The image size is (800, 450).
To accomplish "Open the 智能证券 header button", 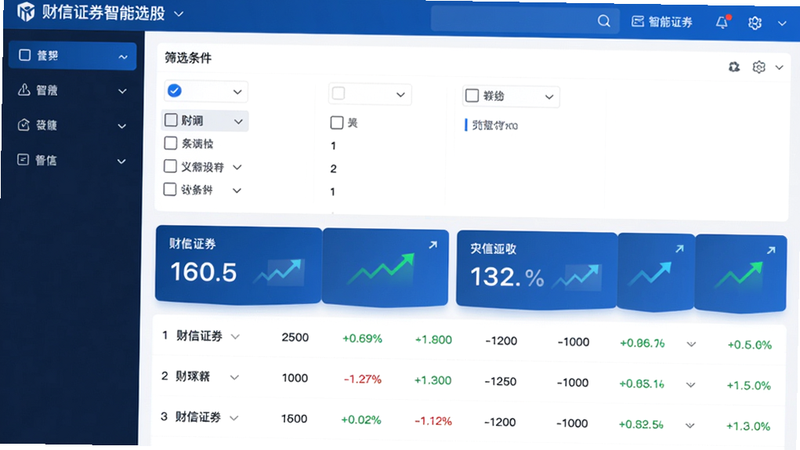I will coord(662,22).
